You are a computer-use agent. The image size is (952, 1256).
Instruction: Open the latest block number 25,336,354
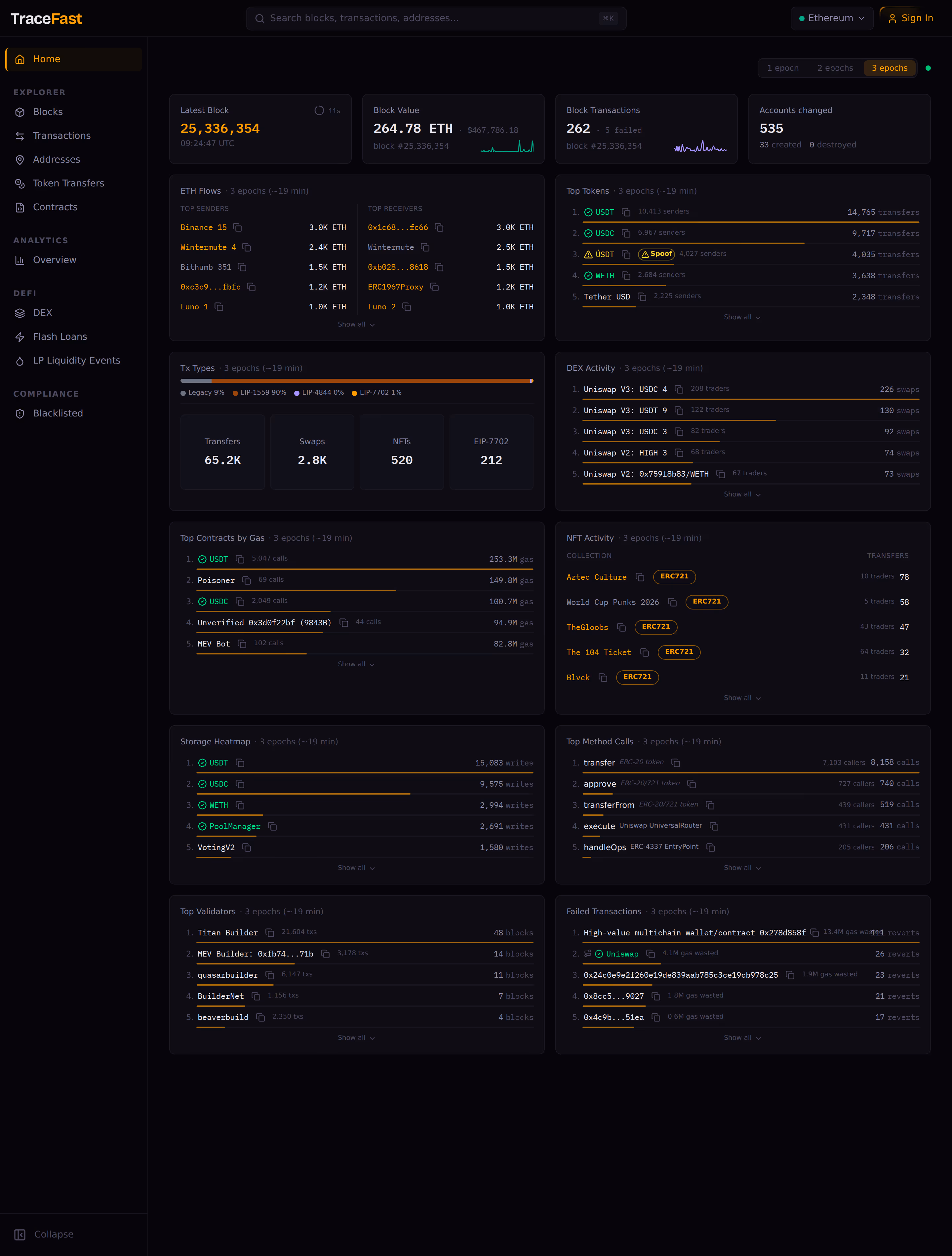point(220,129)
